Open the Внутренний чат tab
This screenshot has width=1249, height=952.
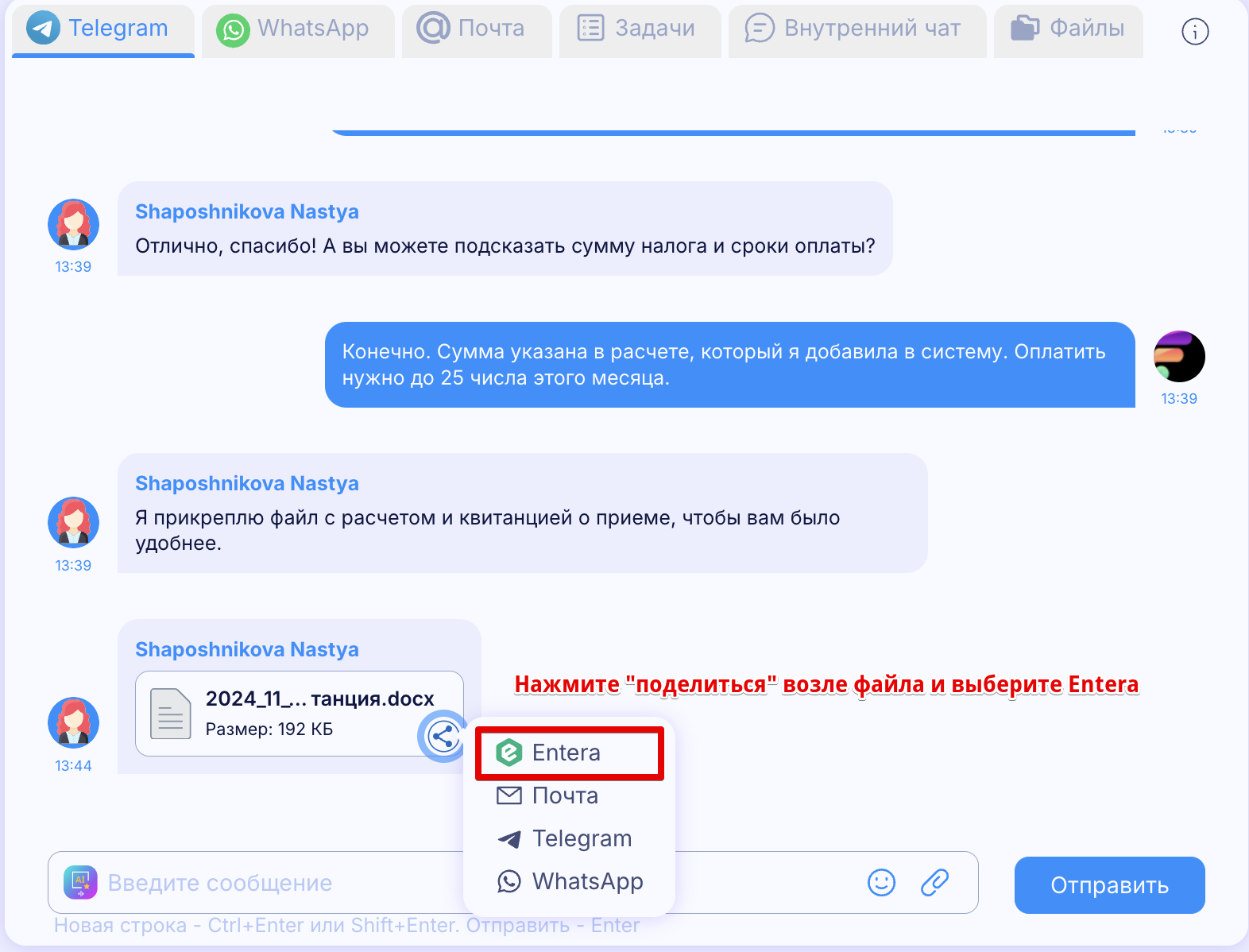point(857,29)
